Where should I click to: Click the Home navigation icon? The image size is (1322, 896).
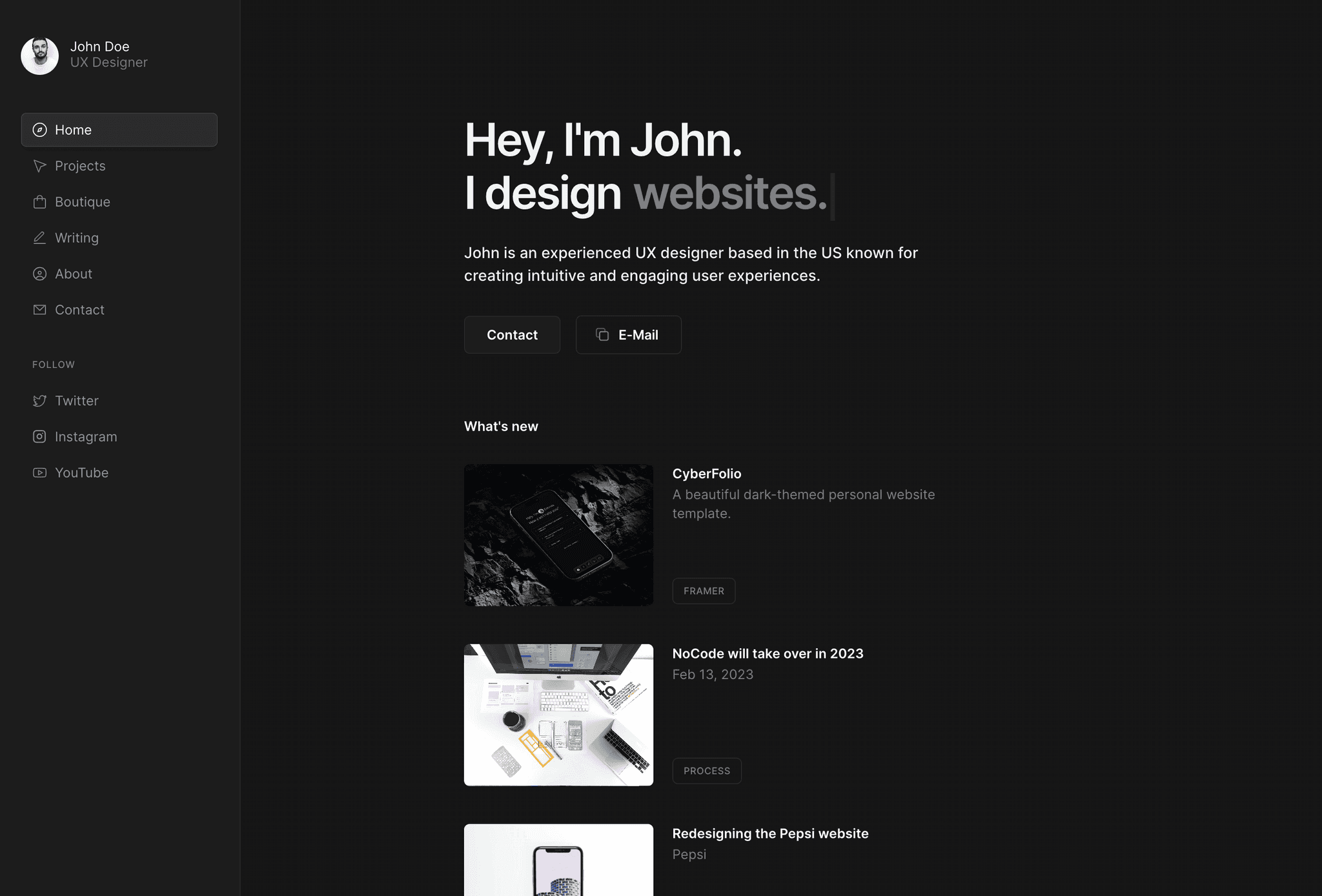pos(38,129)
